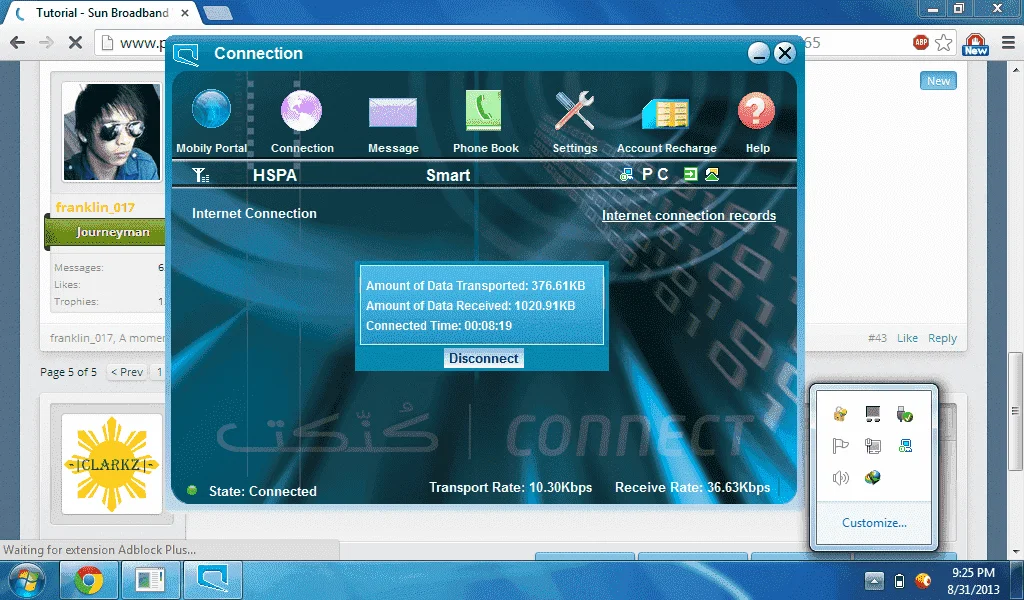
Task: Click franklin_017 avatar photo
Action: click(x=111, y=132)
